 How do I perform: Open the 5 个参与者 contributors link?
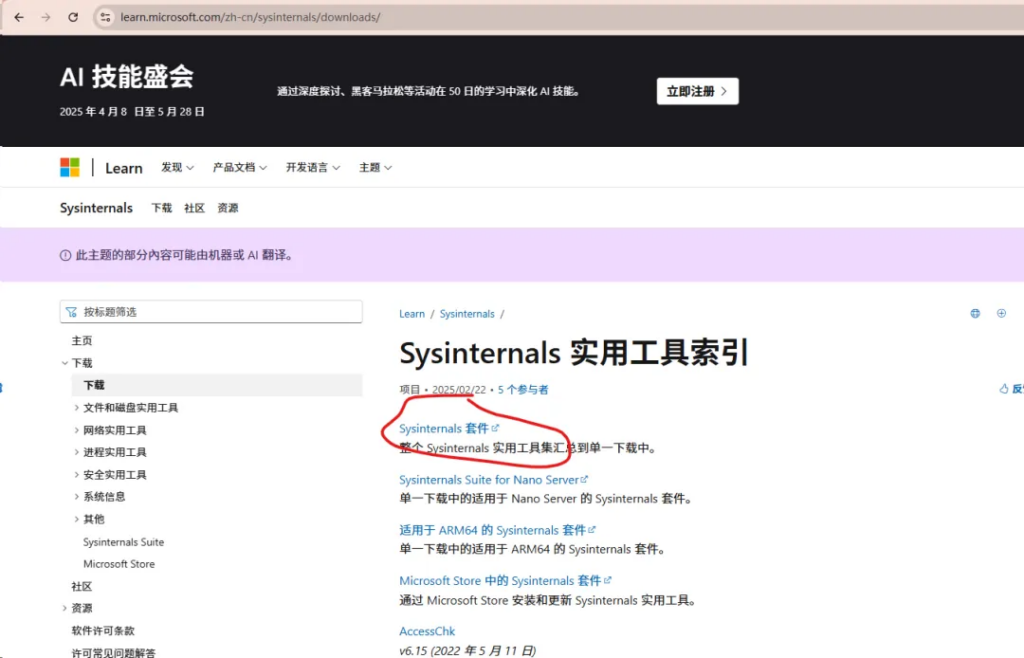(x=522, y=390)
